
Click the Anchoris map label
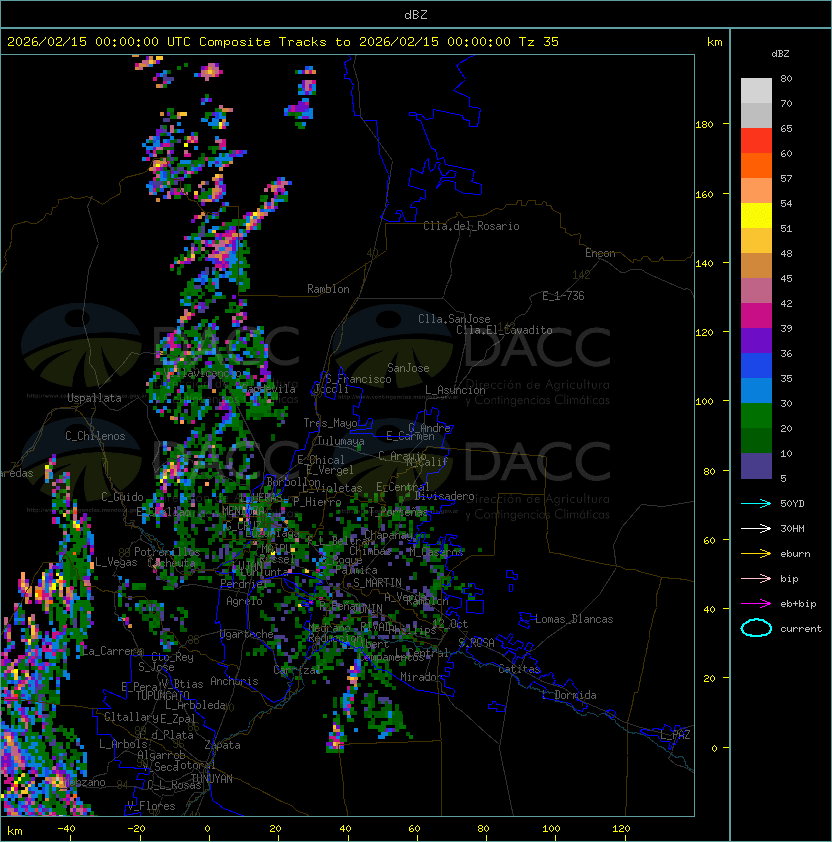(234, 681)
